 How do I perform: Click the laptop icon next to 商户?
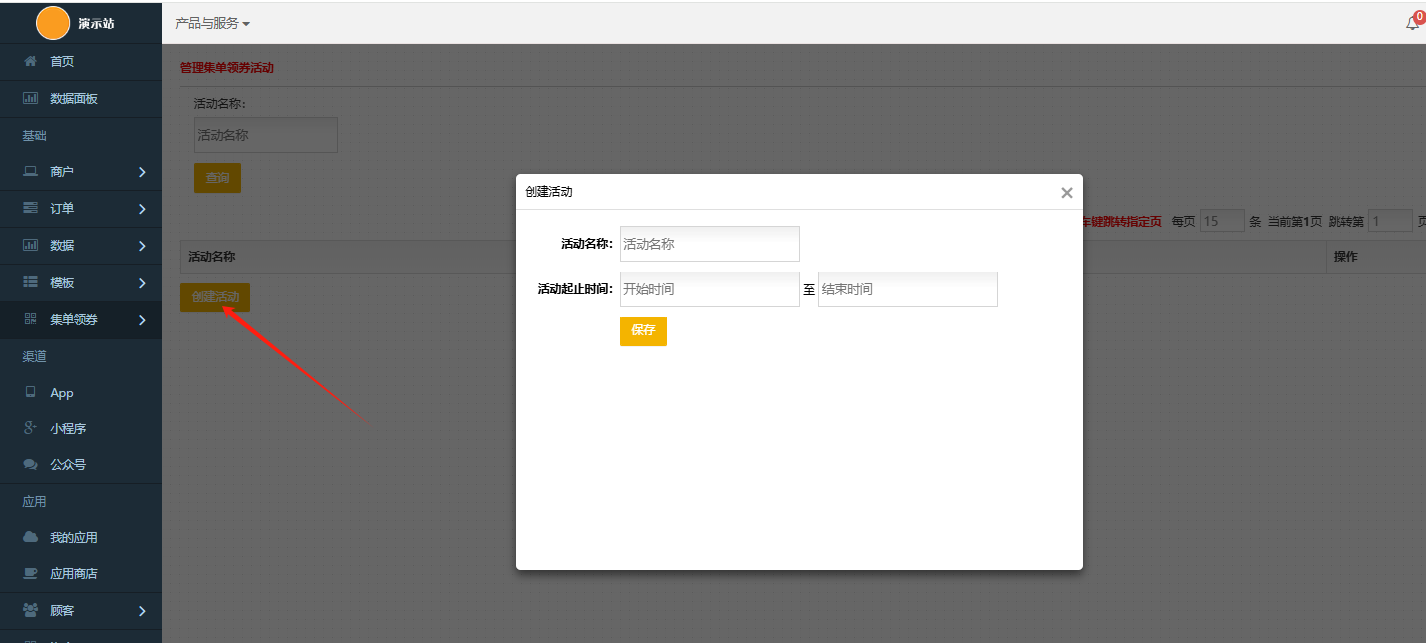(30, 172)
